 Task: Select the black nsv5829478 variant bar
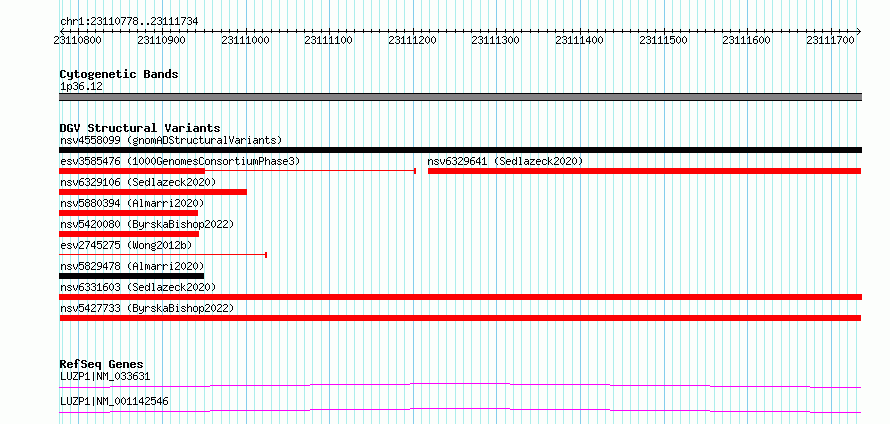click(131, 276)
